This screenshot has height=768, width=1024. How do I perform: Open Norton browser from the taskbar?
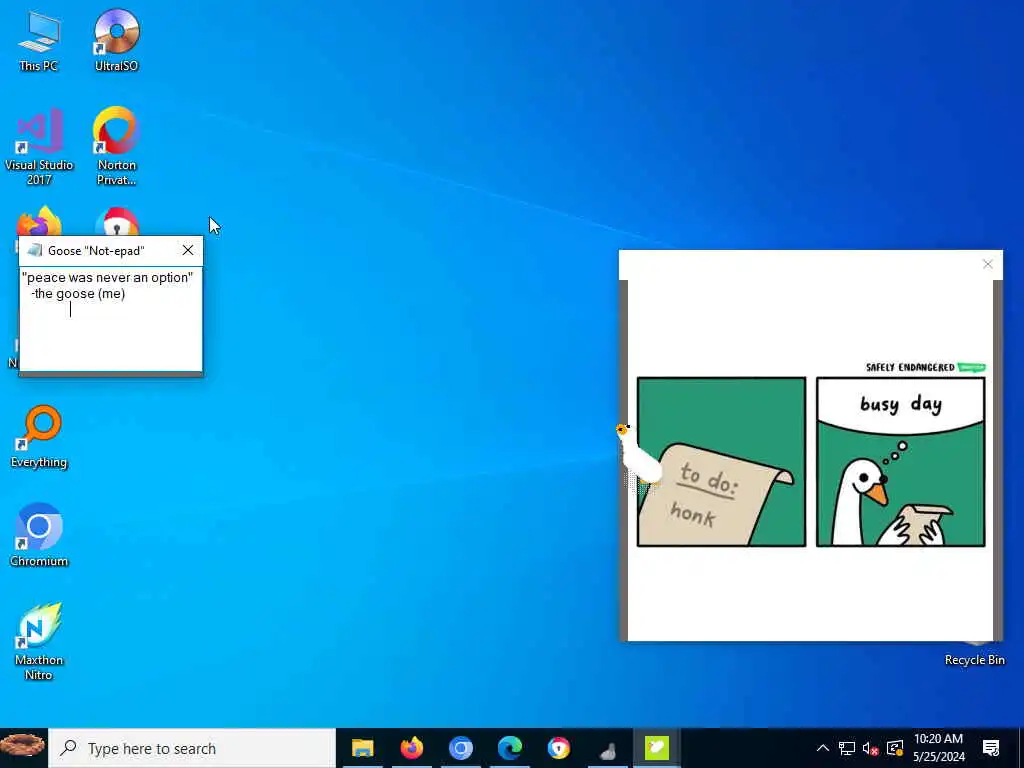click(x=558, y=748)
